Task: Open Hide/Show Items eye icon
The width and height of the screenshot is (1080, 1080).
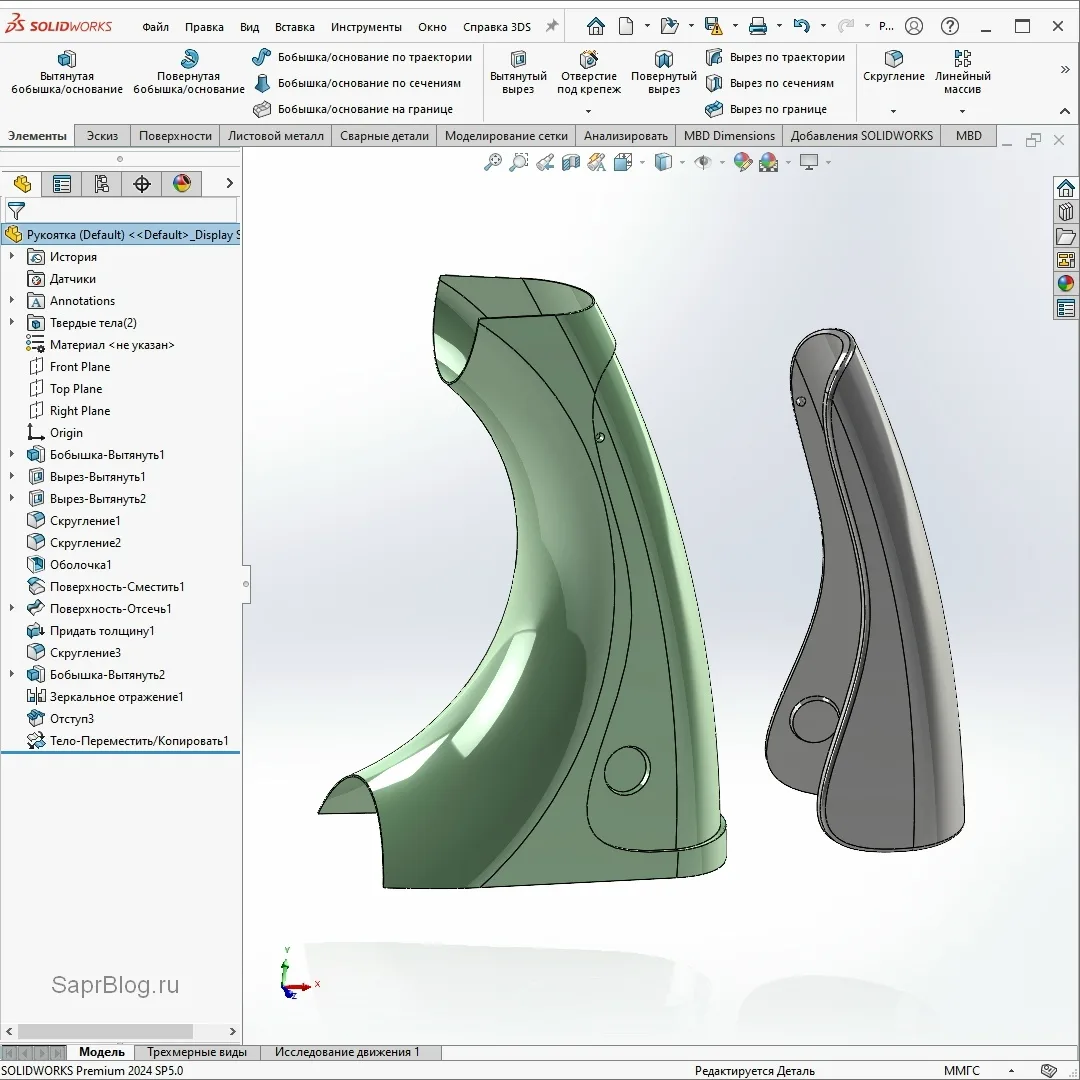Action: coord(703,163)
